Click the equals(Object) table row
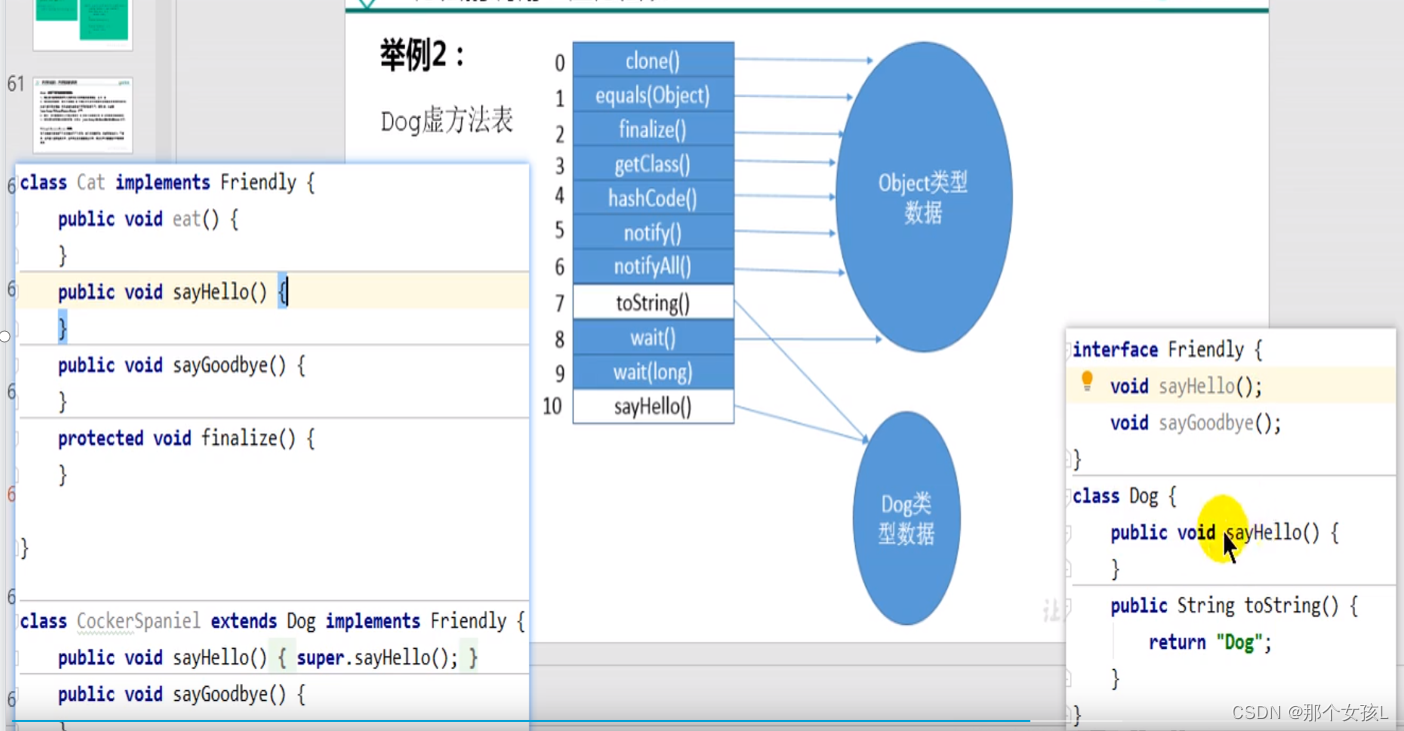 click(653, 95)
